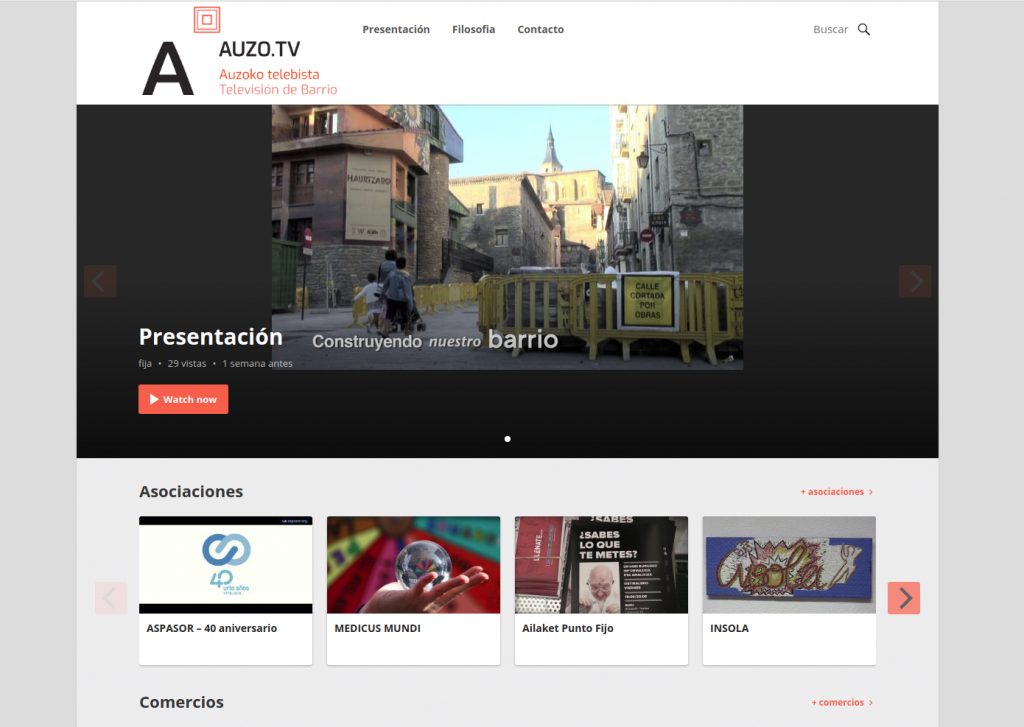Viewport: 1024px width, 727px height.
Task: Go to next hero slide arrow
Action: [915, 282]
